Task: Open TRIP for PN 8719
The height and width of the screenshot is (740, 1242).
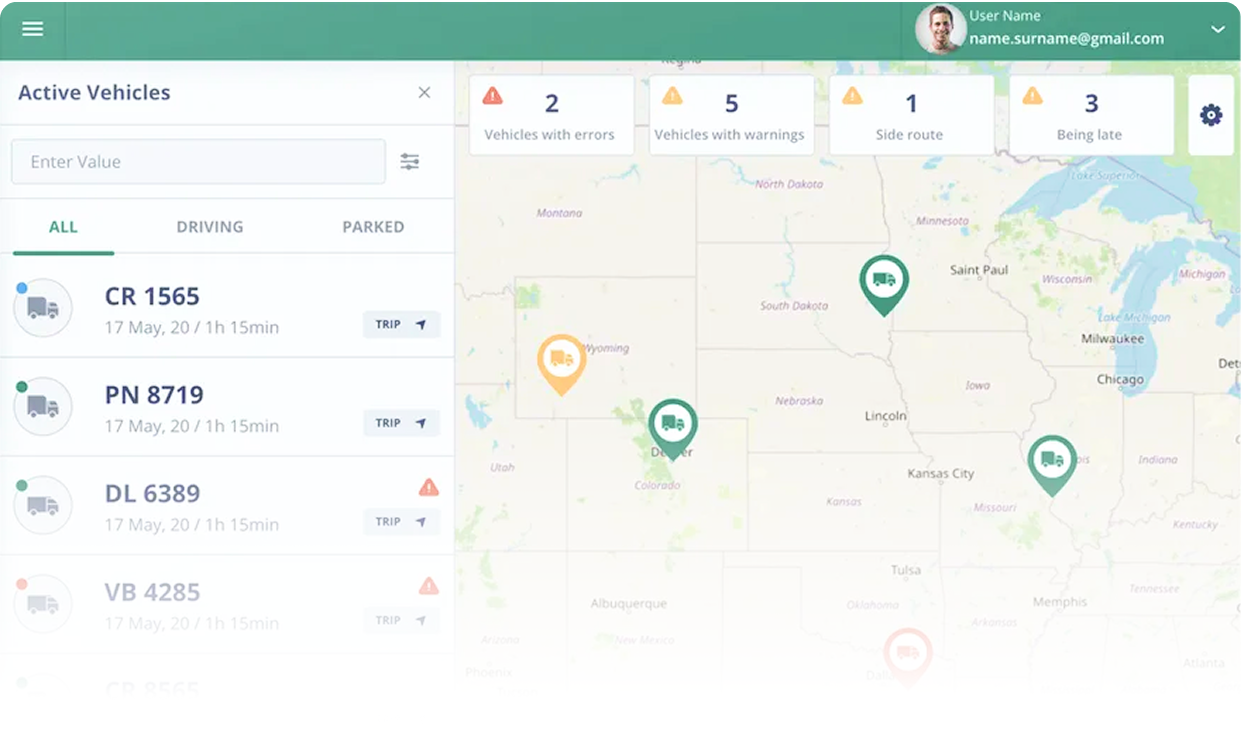Action: pos(401,423)
